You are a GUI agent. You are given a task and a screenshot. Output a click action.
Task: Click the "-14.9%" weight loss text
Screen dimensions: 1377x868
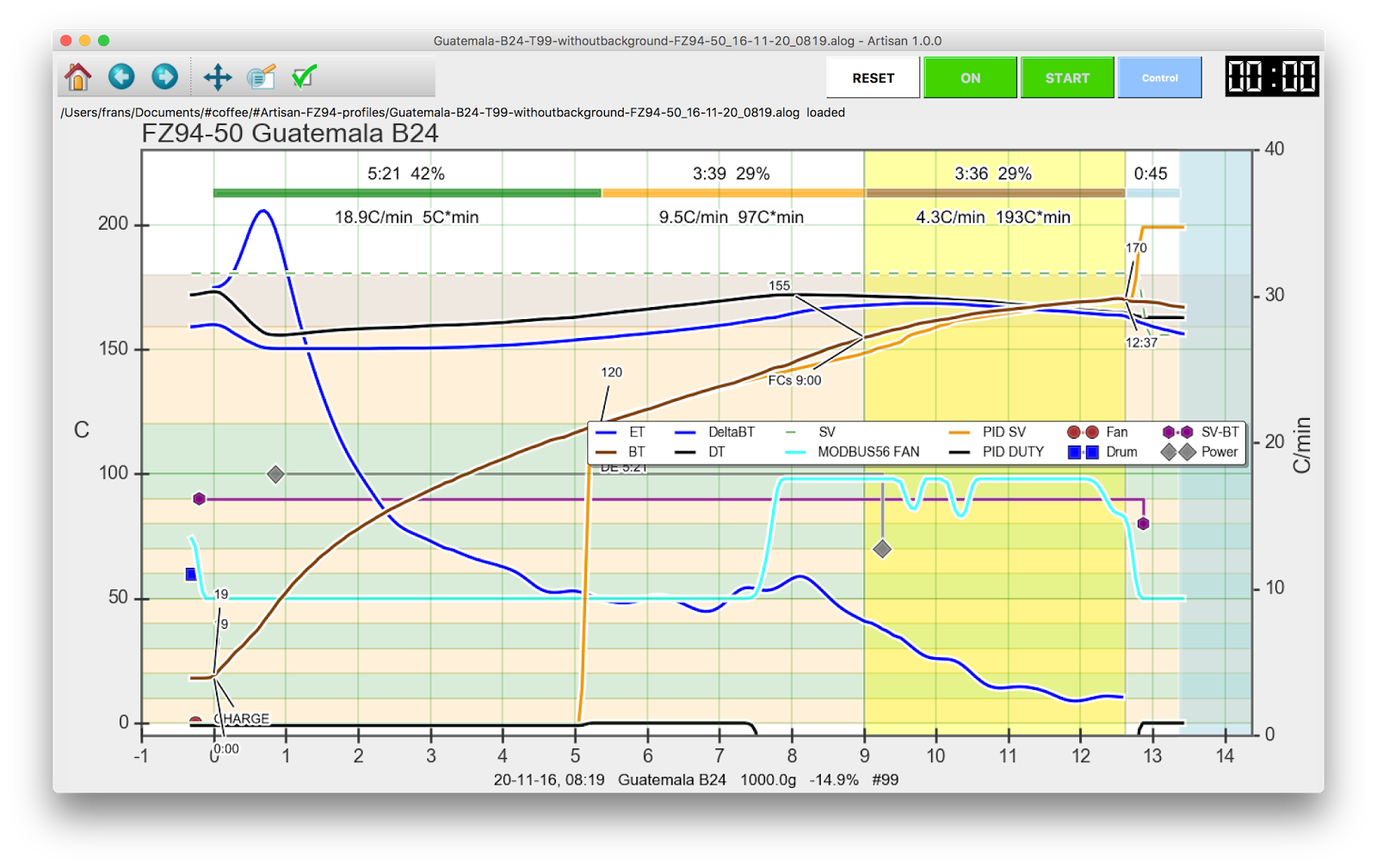point(834,779)
